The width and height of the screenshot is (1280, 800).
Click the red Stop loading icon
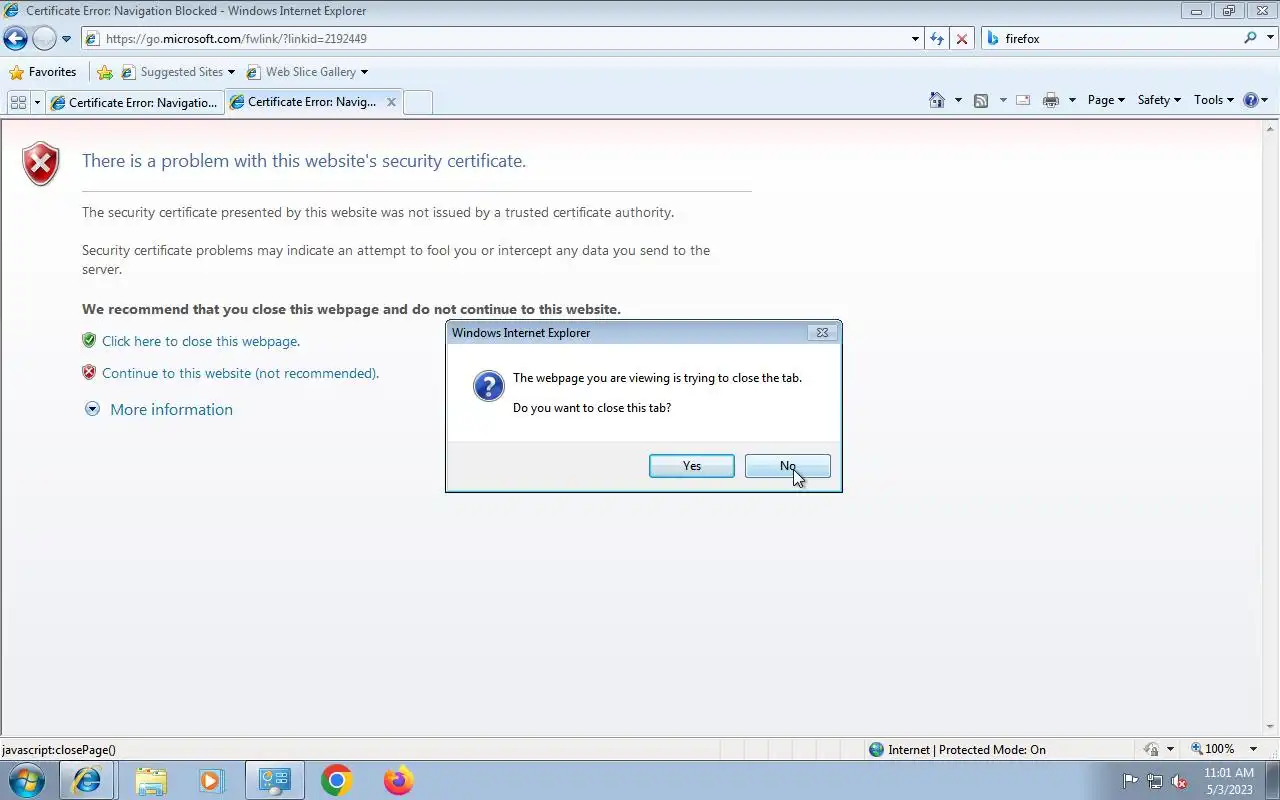pyautogui.click(x=962, y=39)
